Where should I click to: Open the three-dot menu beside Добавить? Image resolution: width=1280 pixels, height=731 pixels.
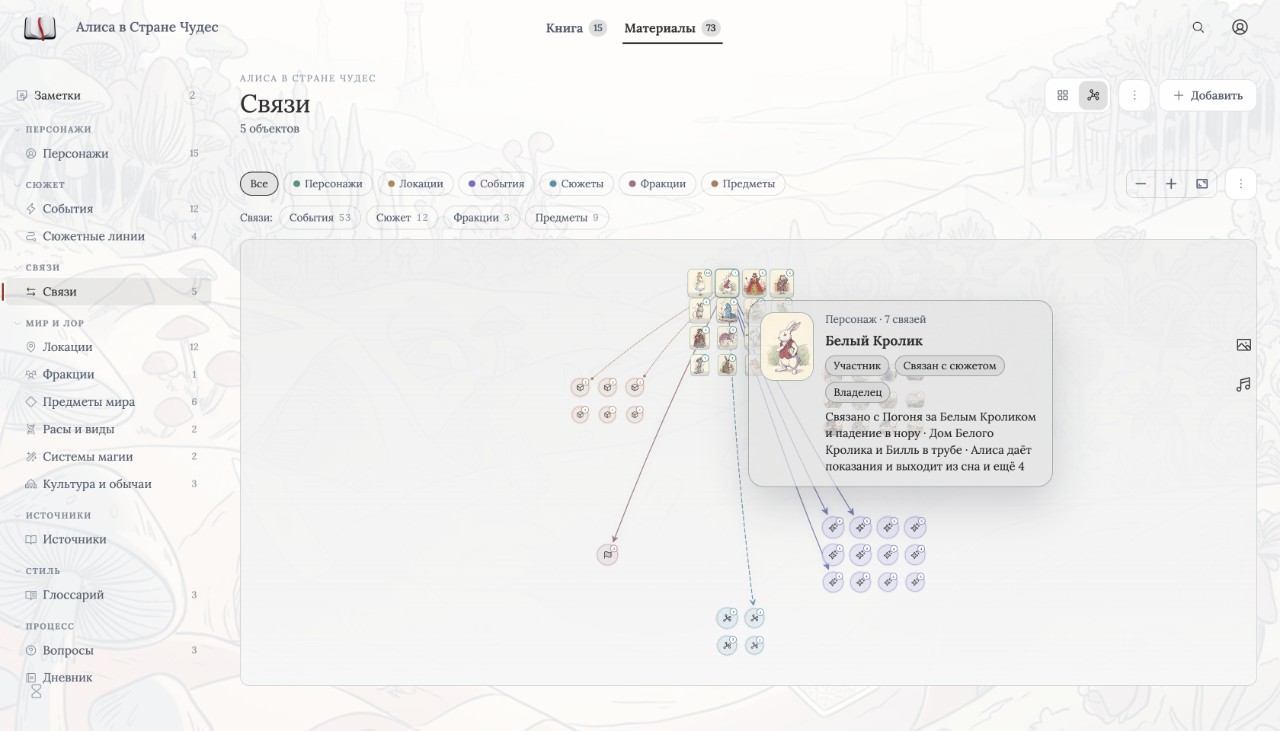(x=1134, y=96)
